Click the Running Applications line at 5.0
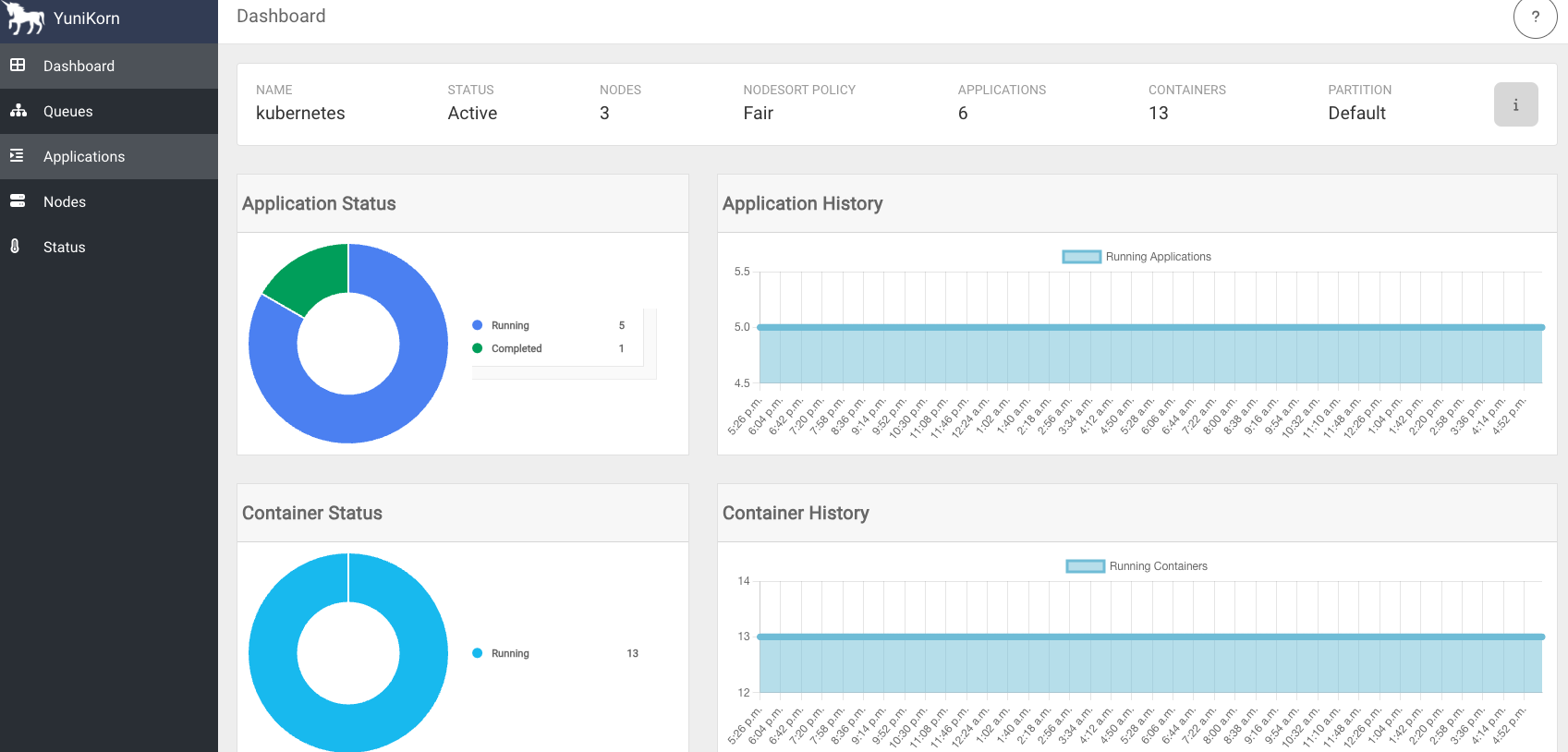The image size is (1568, 752). (1150, 327)
